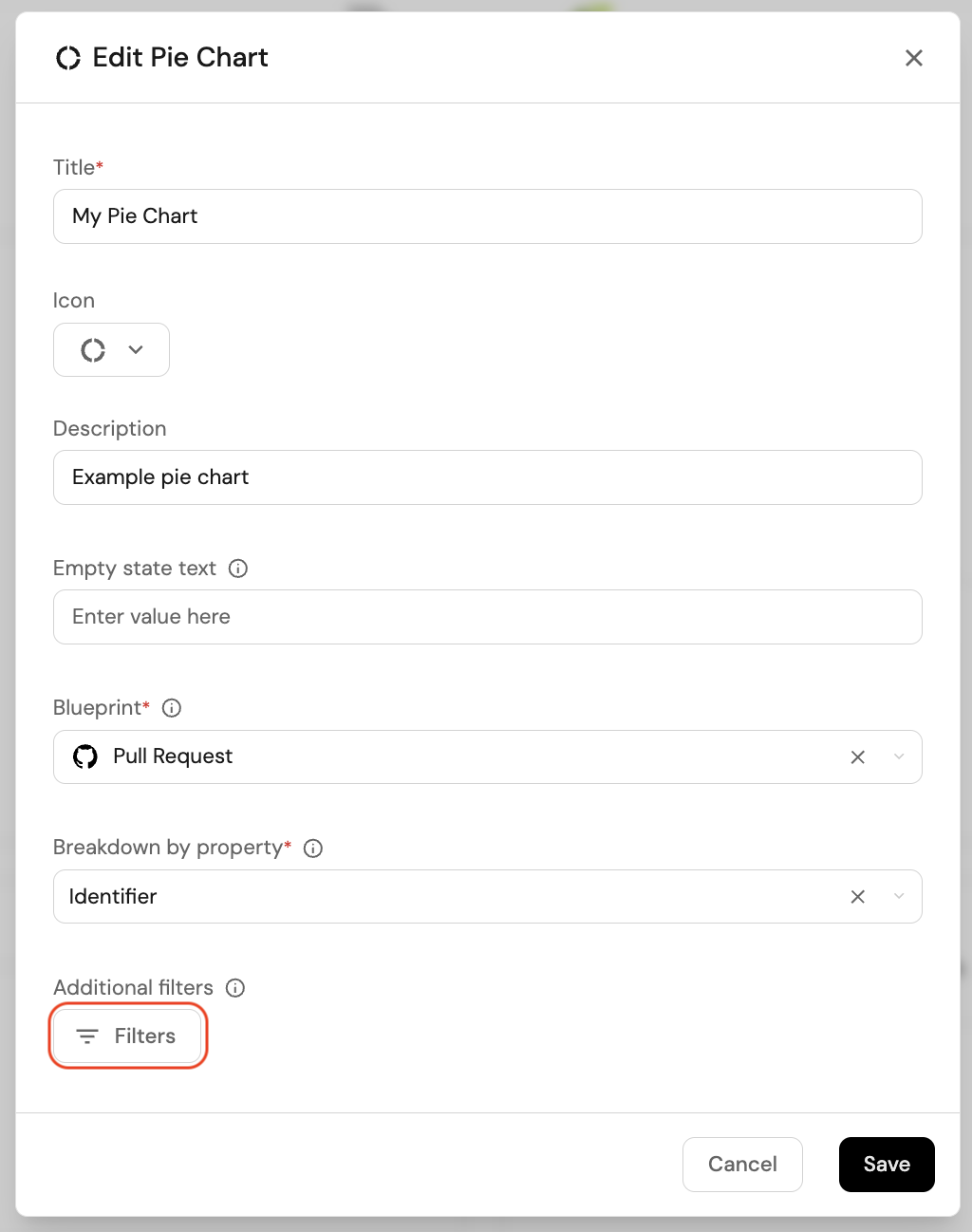Close the Edit Pie Chart dialog
The width and height of the screenshot is (972, 1232).
coord(913,58)
